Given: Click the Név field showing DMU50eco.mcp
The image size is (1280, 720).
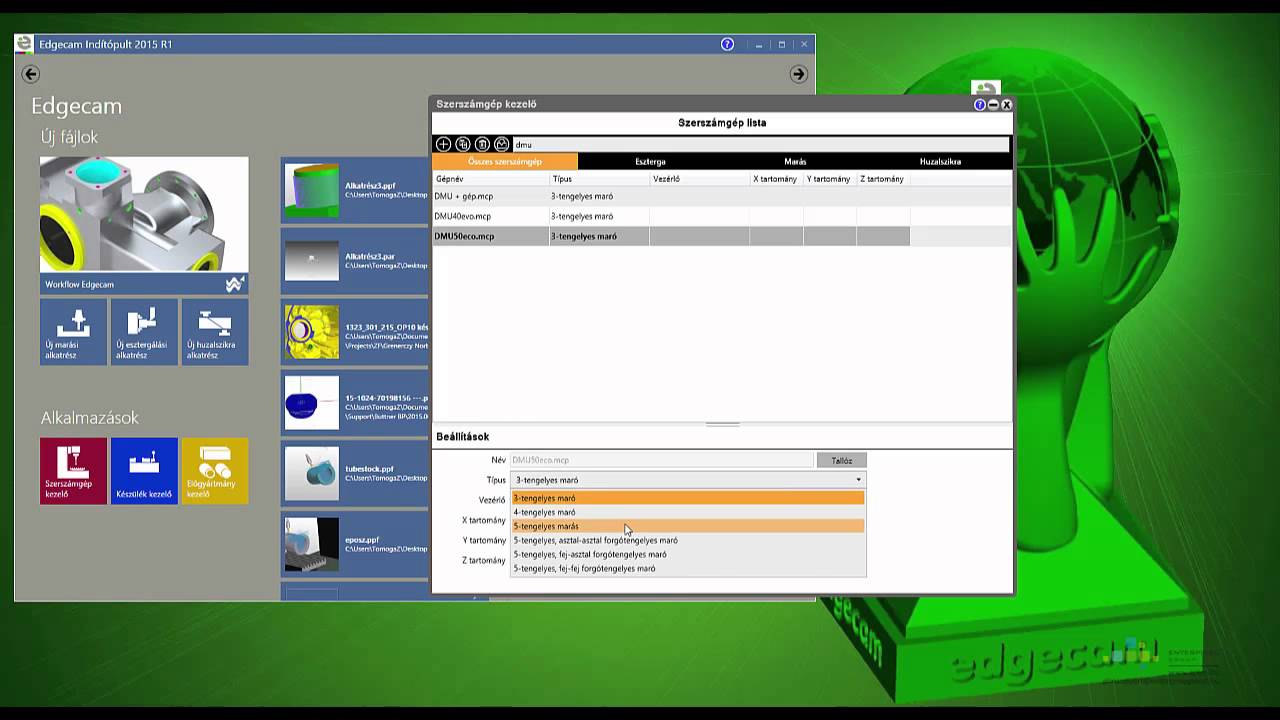Looking at the screenshot, I should coord(662,460).
